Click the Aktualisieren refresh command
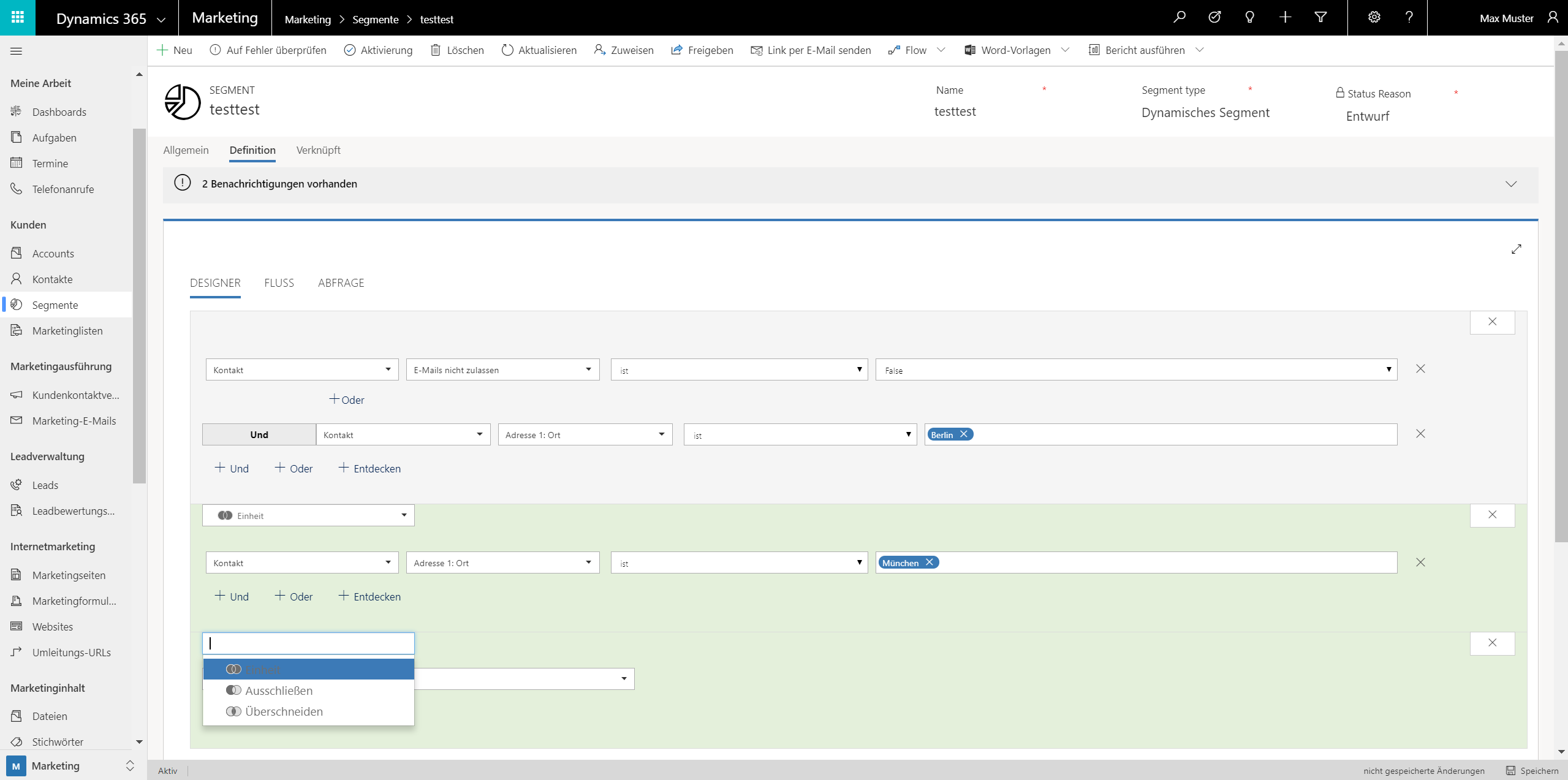1568x780 pixels. 539,50
